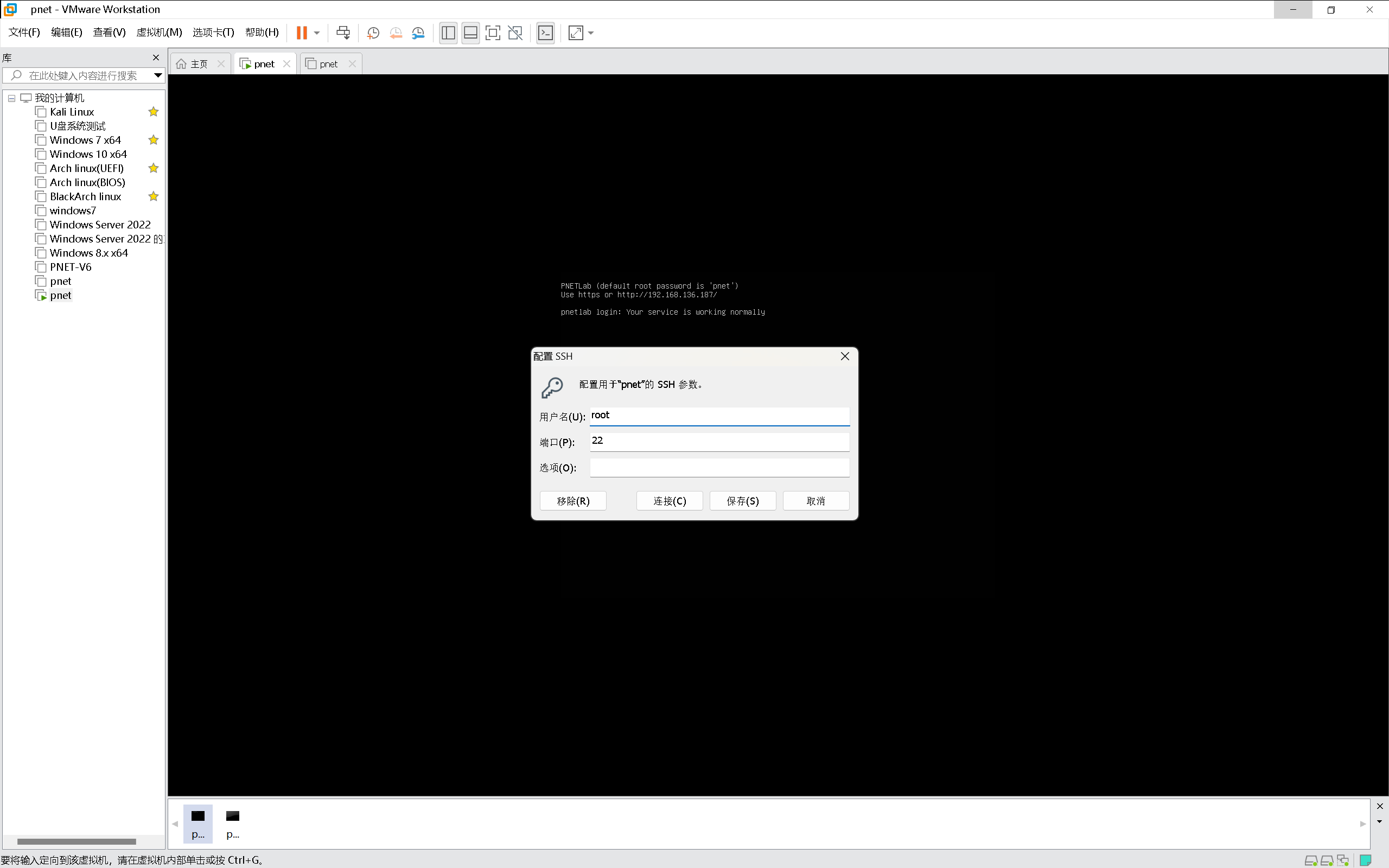Viewport: 1389px width, 868px height.
Task: Click Send Ctrl+Alt+Del toolbar icon
Action: [x=343, y=33]
